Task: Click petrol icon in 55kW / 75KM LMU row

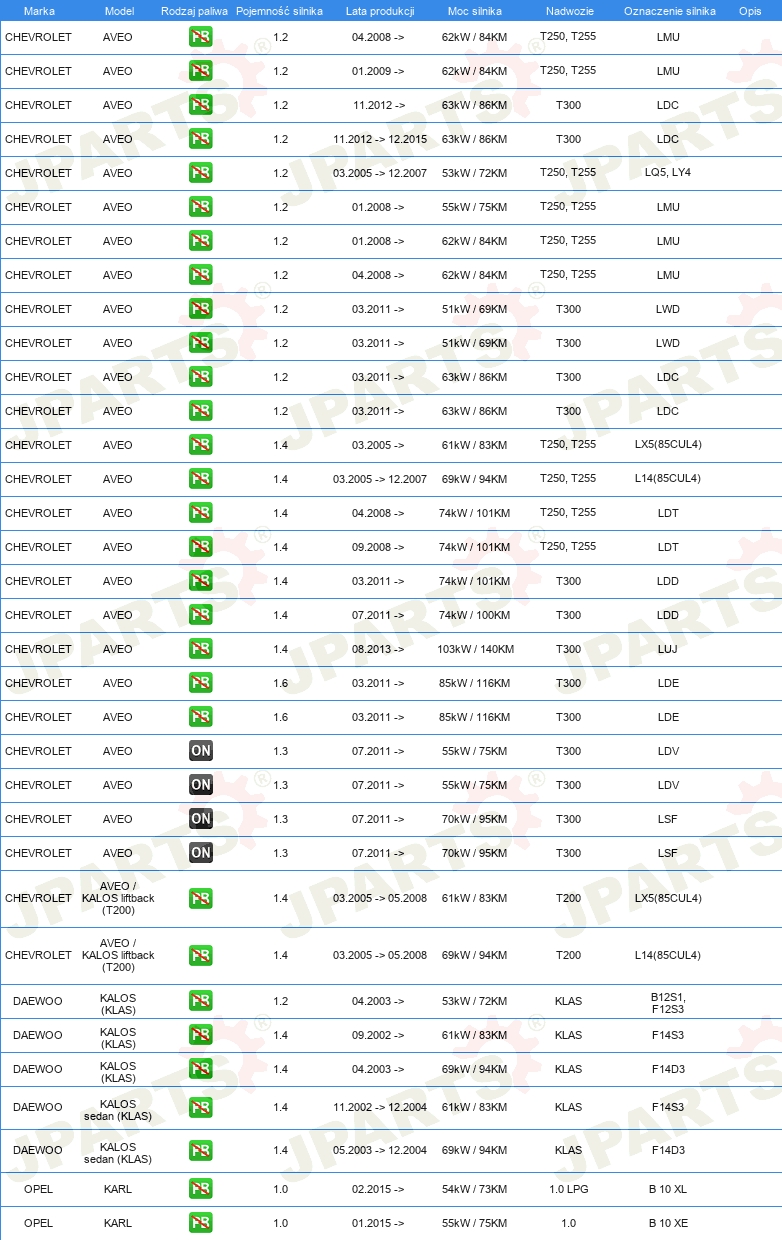Action: click(x=201, y=207)
